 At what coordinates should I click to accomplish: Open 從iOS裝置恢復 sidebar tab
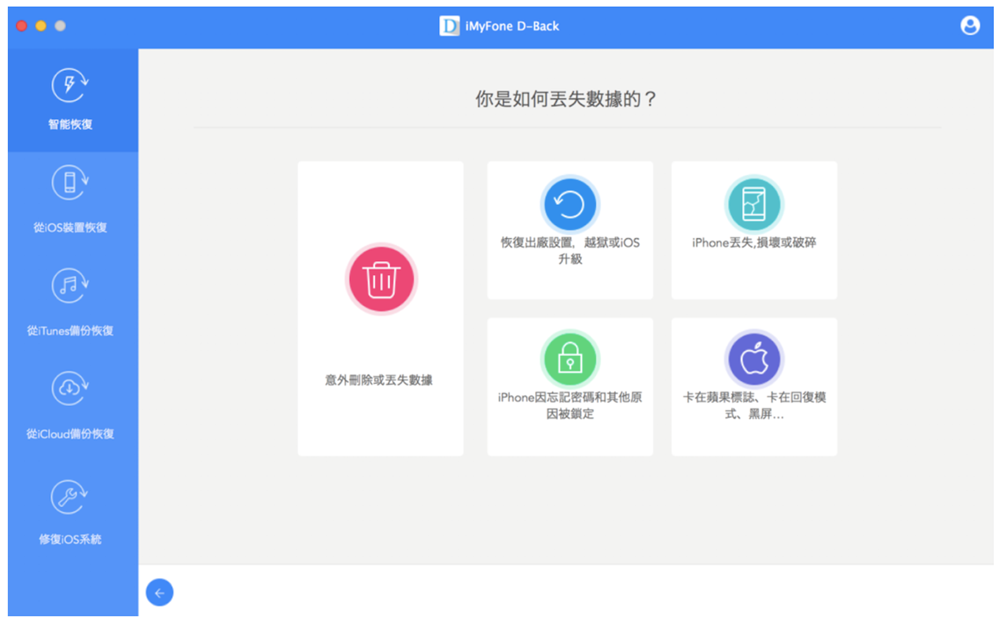(x=70, y=228)
